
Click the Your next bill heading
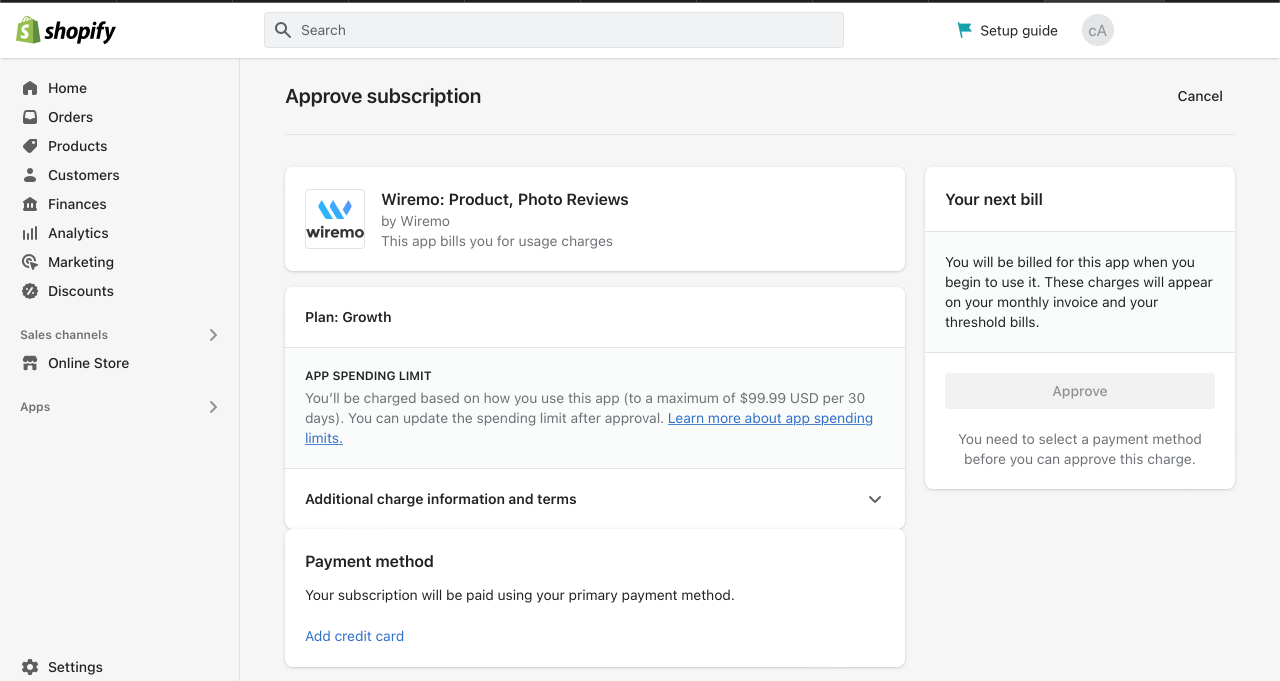[x=994, y=199]
